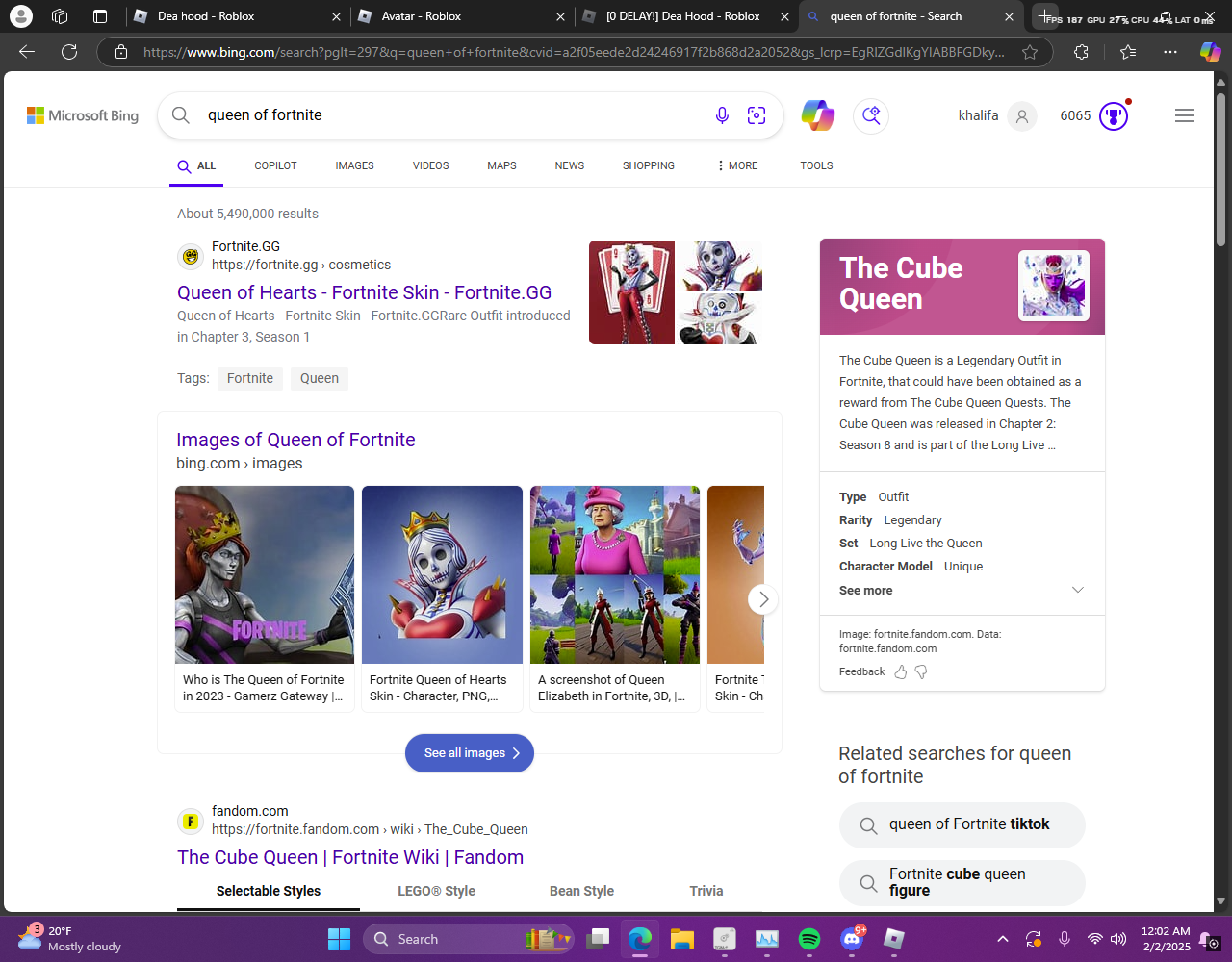Dislike the Cube Queen panel thumbs down

[921, 671]
